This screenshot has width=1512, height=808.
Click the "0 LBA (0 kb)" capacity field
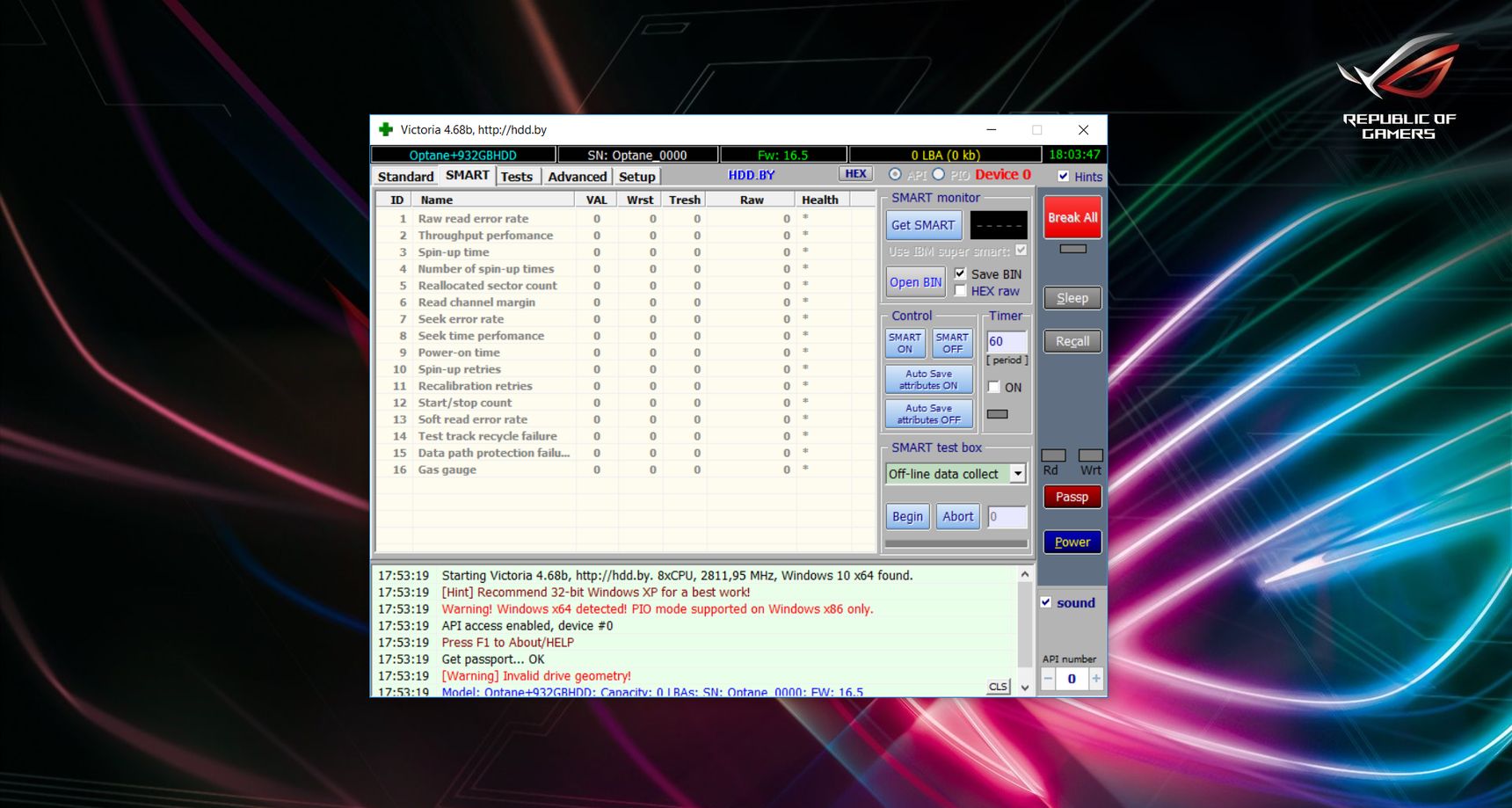(x=945, y=155)
